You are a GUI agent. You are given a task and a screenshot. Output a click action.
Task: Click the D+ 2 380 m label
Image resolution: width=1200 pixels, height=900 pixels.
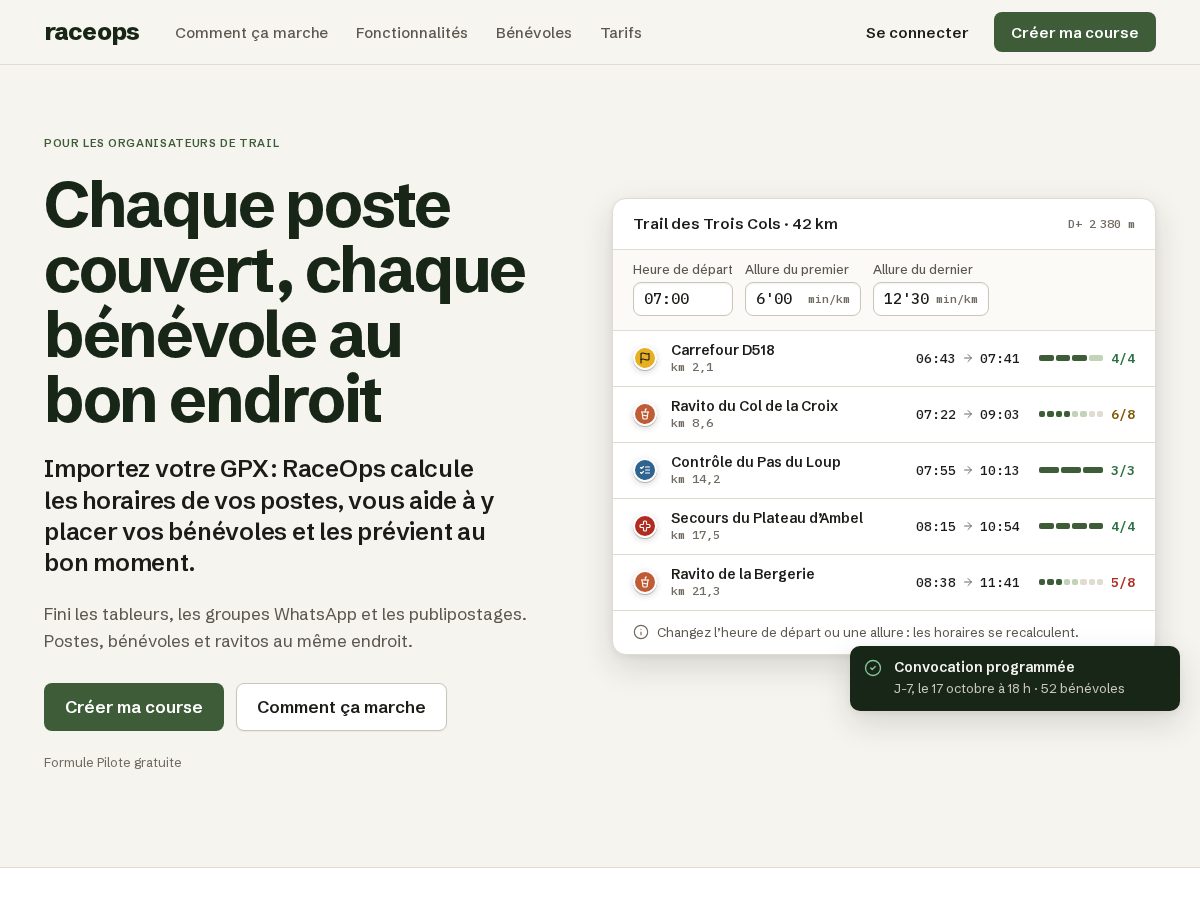pos(1101,224)
